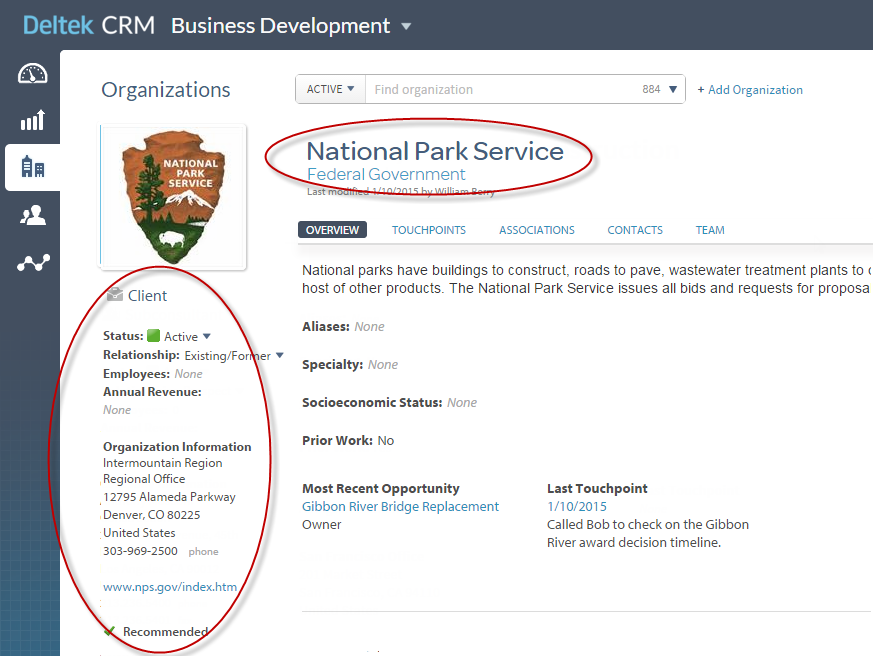Screen dimensions: 873x656
Task: Open the Existing/Former relationship dropdown
Action: [280, 355]
